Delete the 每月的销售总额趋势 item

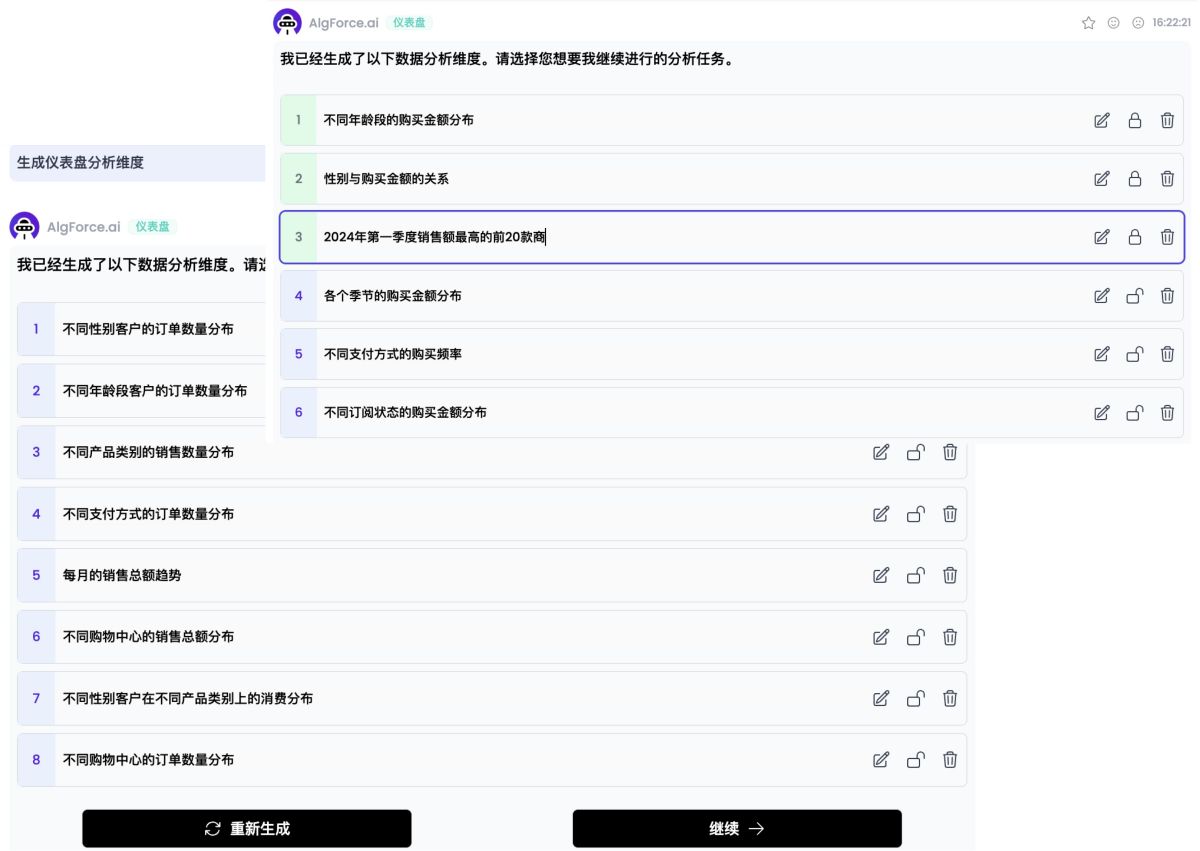coord(950,575)
